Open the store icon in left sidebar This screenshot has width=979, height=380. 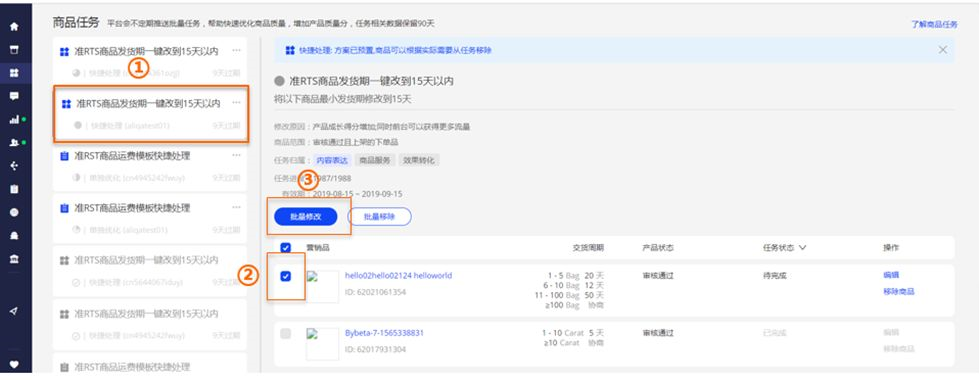(x=14, y=50)
